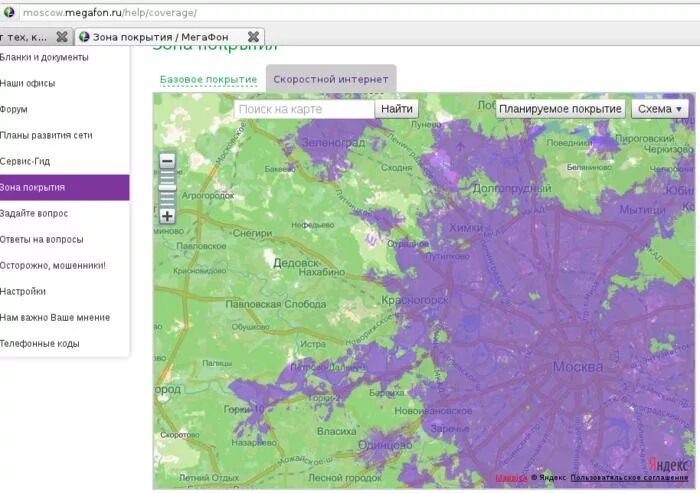Click the 'Поиск на карте' search field
The width and height of the screenshot is (700, 493).
coord(304,109)
